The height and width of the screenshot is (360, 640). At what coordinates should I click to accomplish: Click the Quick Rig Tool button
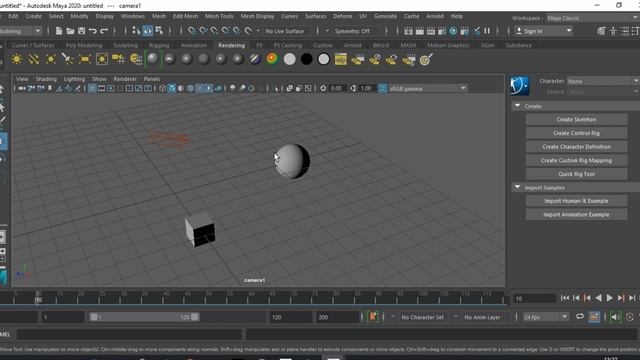click(576, 174)
